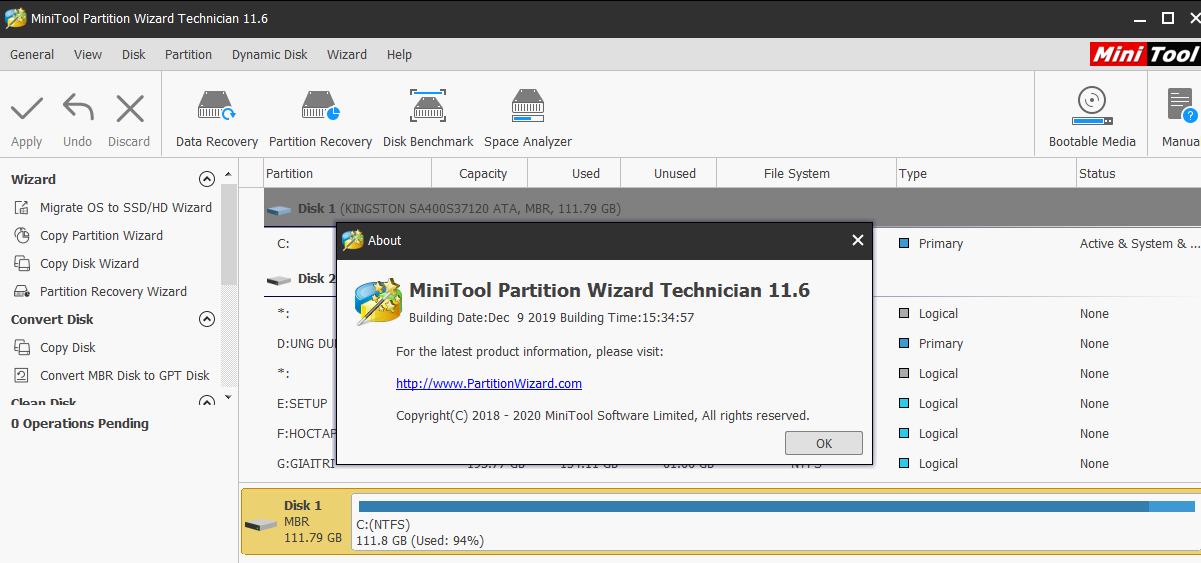Click the Discard X icon
1201x563 pixels.
(130, 108)
